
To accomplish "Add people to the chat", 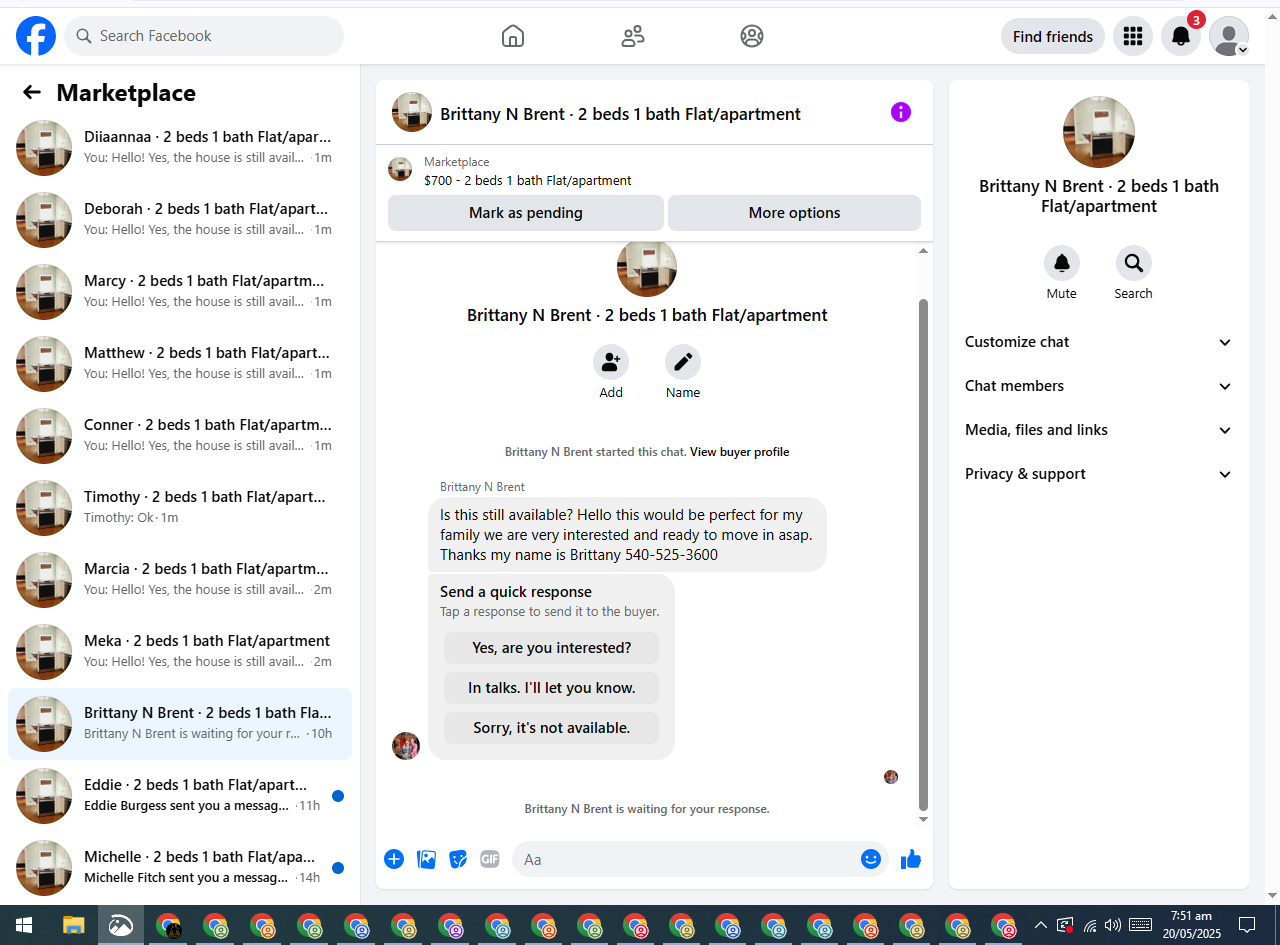I will coord(611,362).
